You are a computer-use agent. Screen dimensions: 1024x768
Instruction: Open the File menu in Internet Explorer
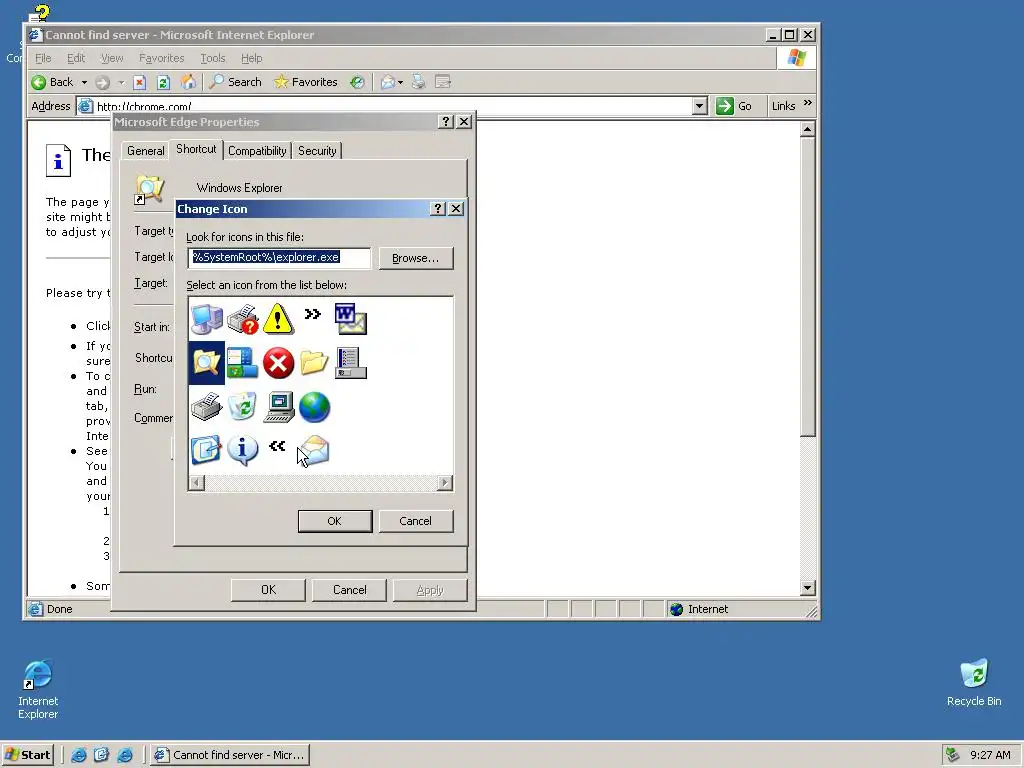[43, 58]
